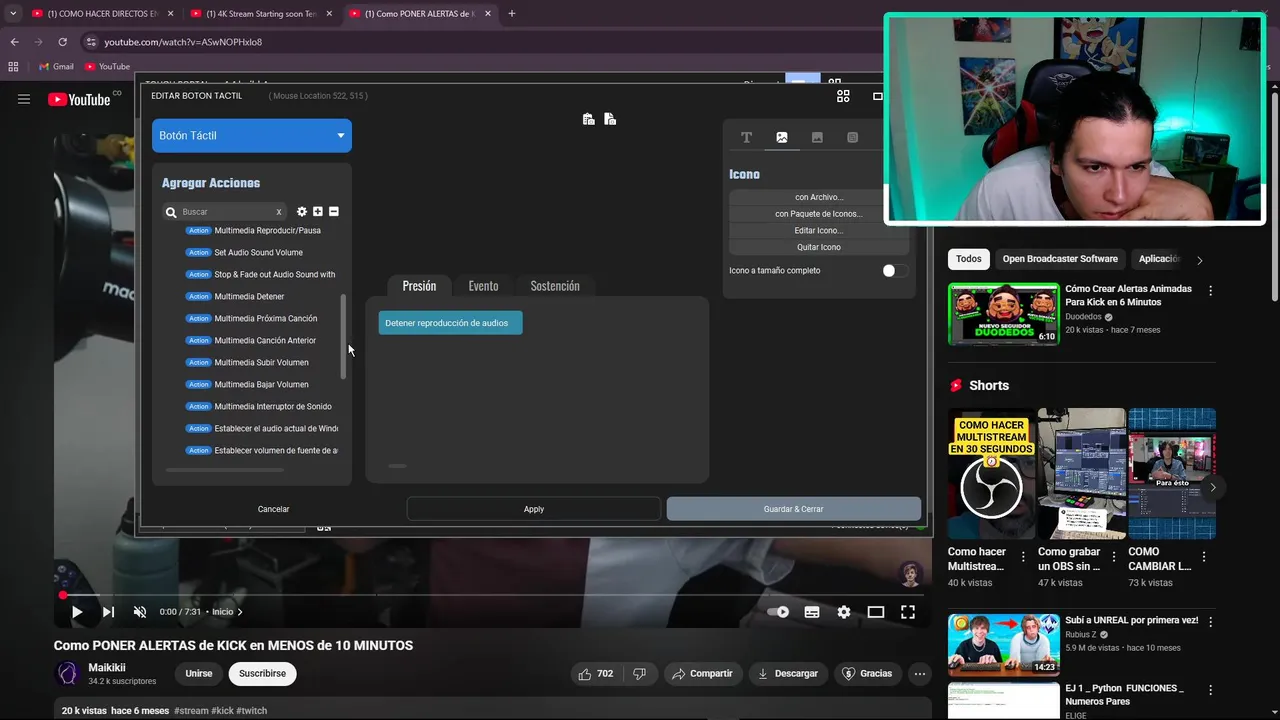The image size is (1280, 720).
Task: Open options for Subí a UNREAL video
Action: [x=1210, y=622]
